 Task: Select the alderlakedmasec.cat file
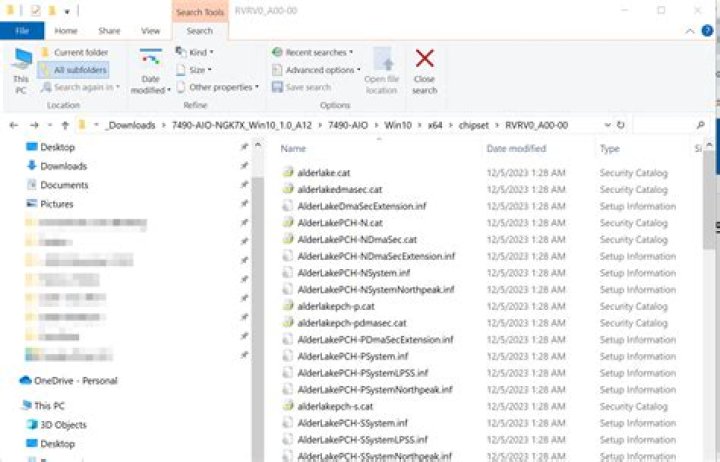(x=339, y=190)
